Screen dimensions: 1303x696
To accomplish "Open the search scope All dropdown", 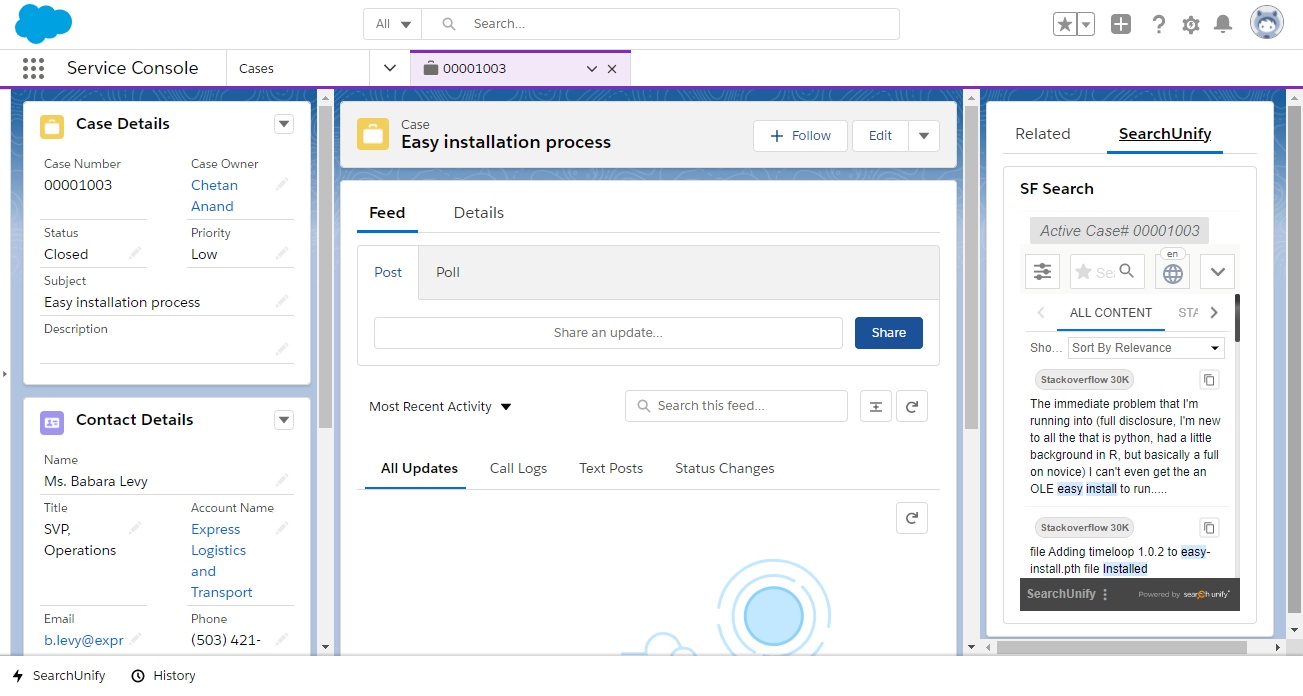I will 393,24.
